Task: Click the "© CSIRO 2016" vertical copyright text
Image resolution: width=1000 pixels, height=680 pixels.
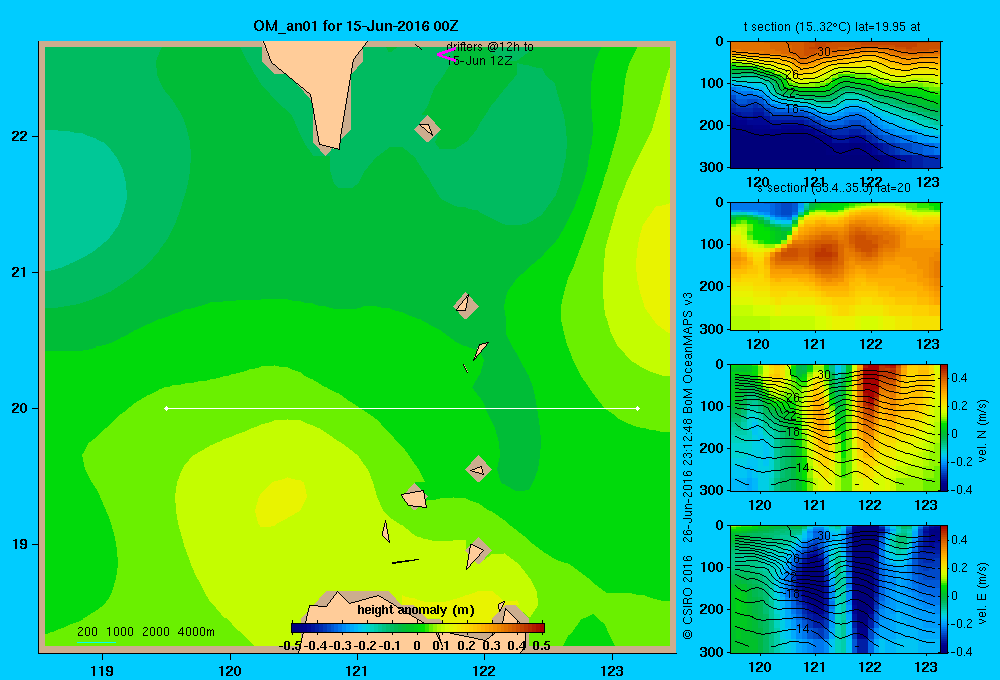Action: point(688,597)
